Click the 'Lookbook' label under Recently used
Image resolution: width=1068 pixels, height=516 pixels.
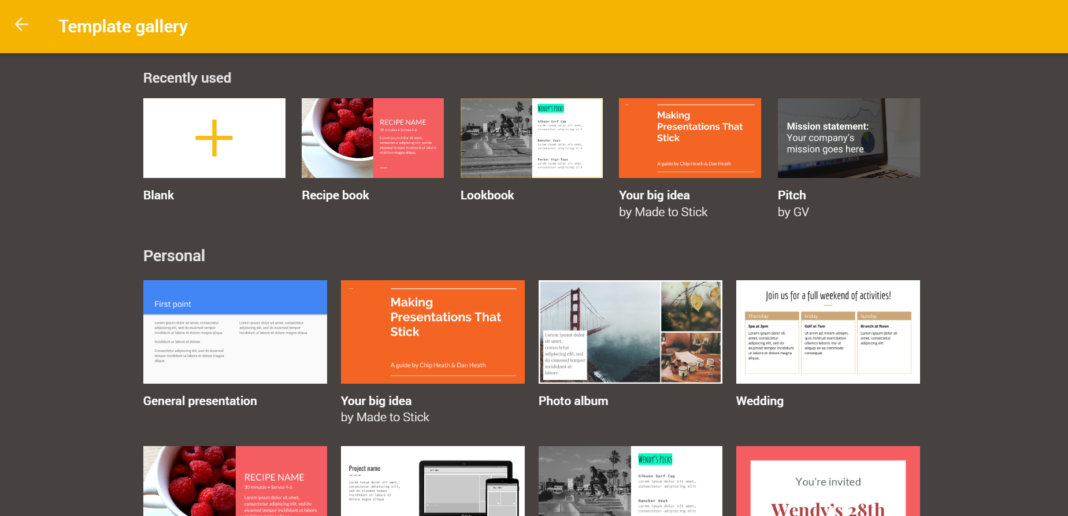[487, 195]
